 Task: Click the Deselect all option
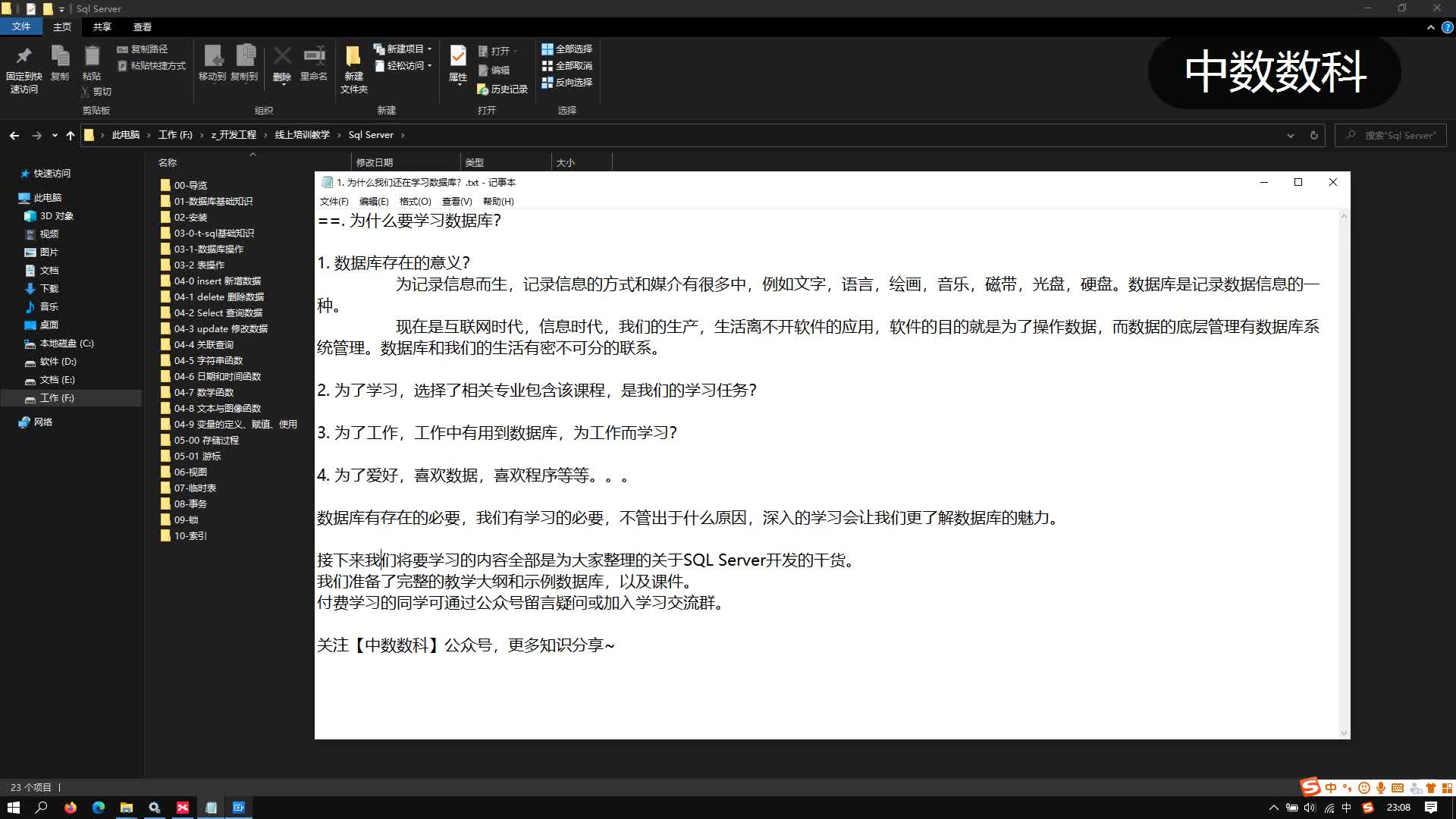566,66
